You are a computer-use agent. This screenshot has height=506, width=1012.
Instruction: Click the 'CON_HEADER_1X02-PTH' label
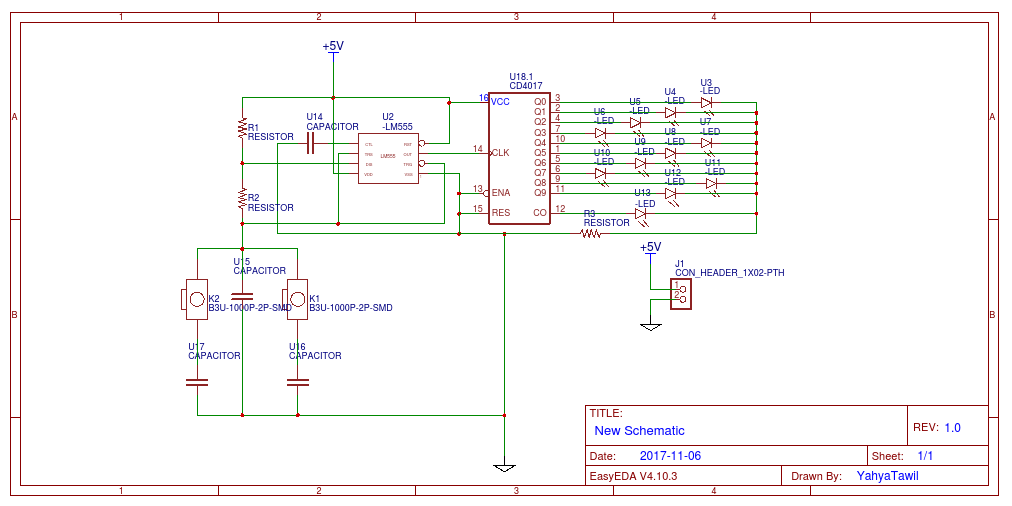[730, 273]
